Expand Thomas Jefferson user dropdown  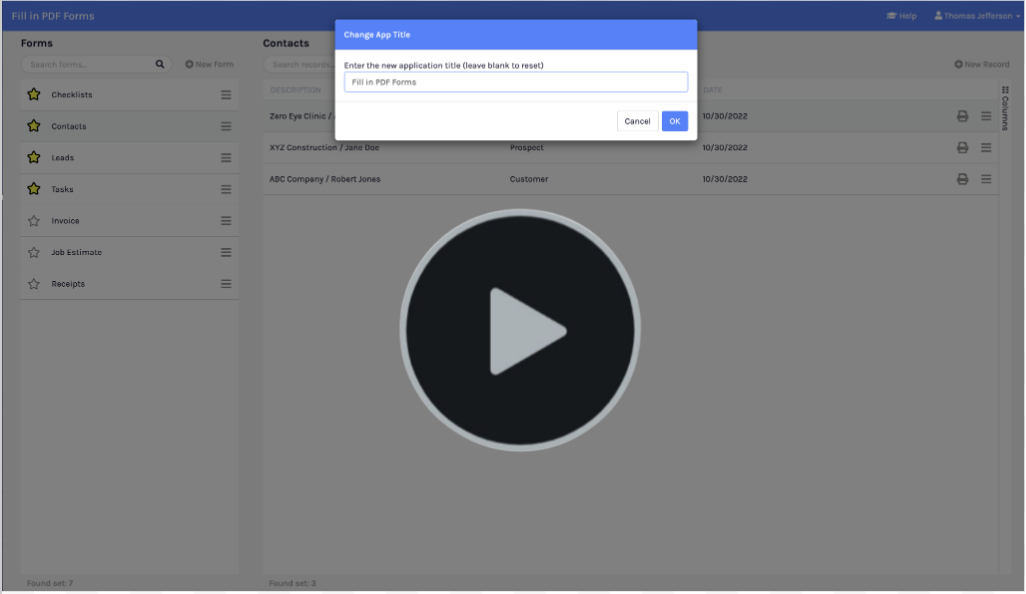(x=977, y=16)
